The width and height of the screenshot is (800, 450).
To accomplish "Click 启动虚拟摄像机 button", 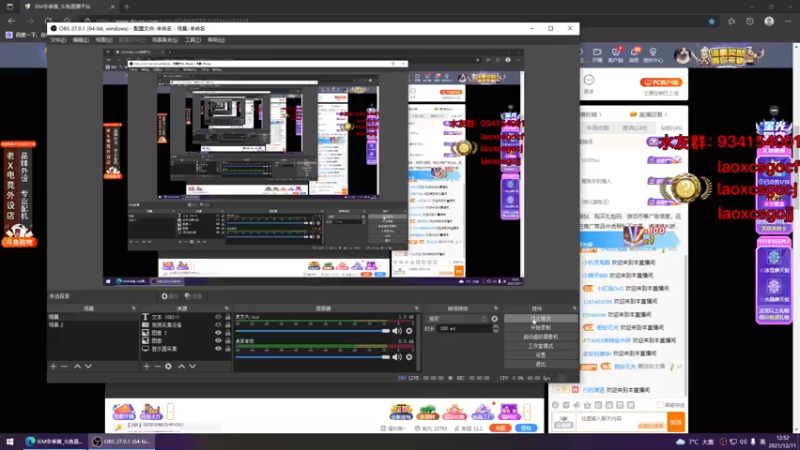I will click(541, 337).
